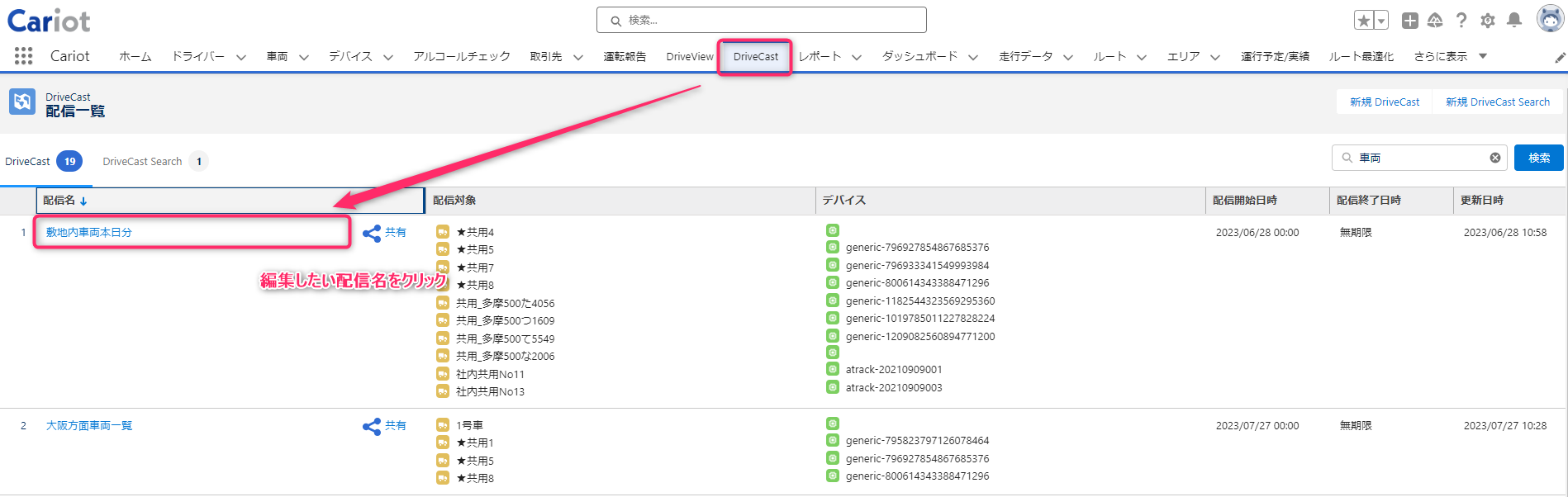The image size is (1568, 497).
Task: Go to the ホーム tab
Action: pos(135,56)
